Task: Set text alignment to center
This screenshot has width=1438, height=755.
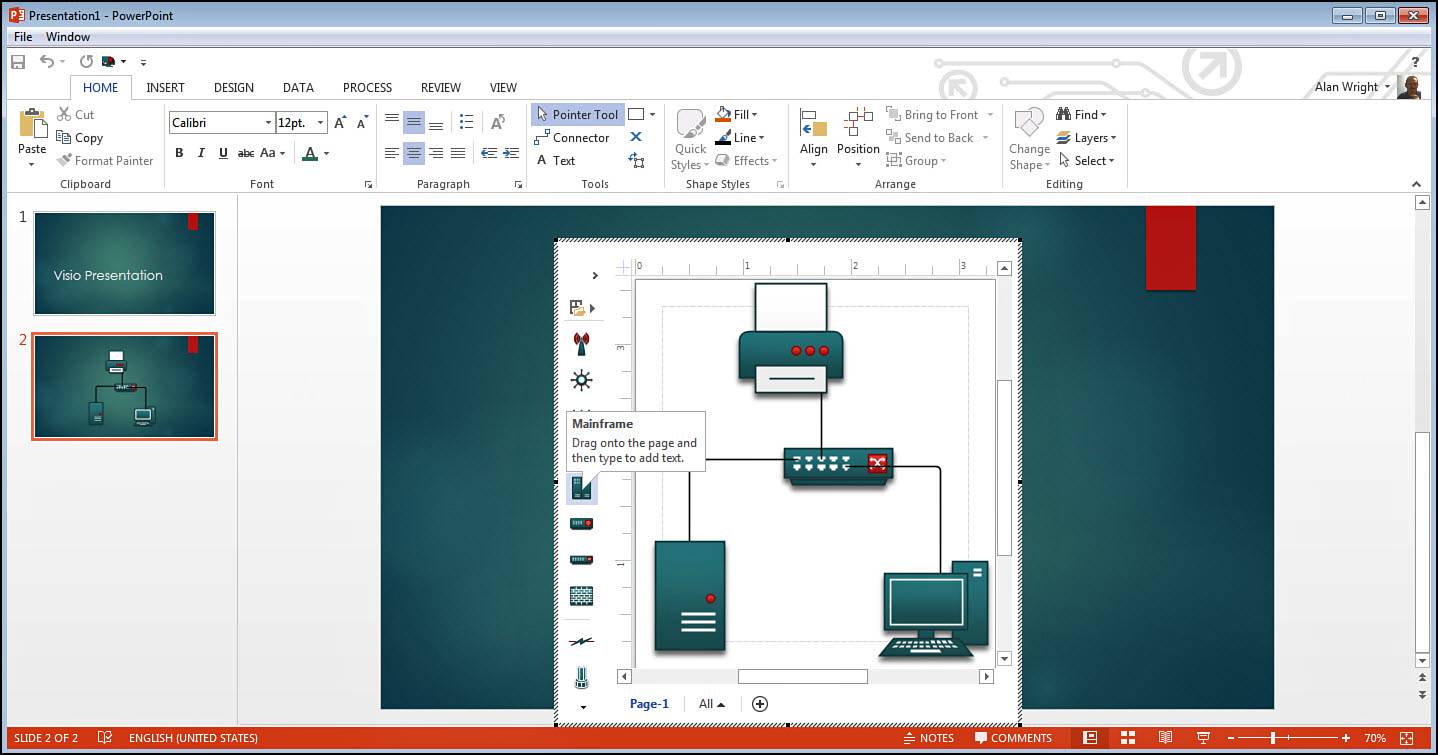Action: (x=414, y=153)
